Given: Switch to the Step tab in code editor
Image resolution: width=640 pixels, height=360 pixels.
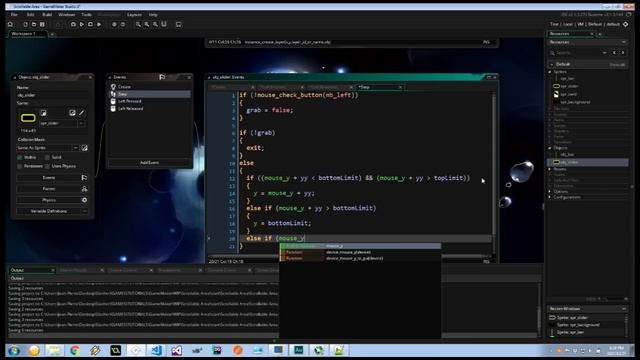Looking at the screenshot, I should point(380,87).
